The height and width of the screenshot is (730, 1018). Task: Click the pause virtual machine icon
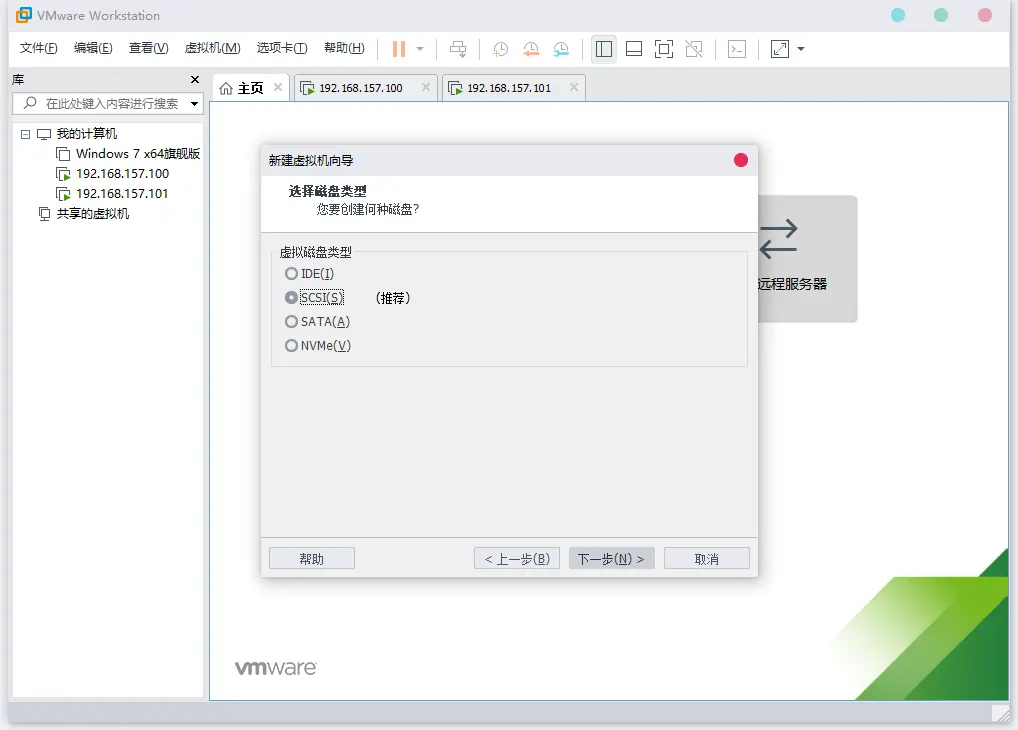(x=399, y=49)
